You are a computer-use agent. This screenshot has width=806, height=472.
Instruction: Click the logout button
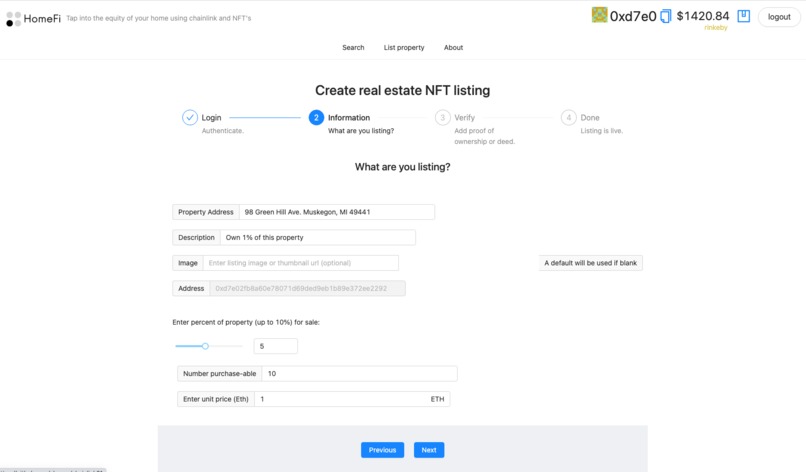click(x=779, y=17)
